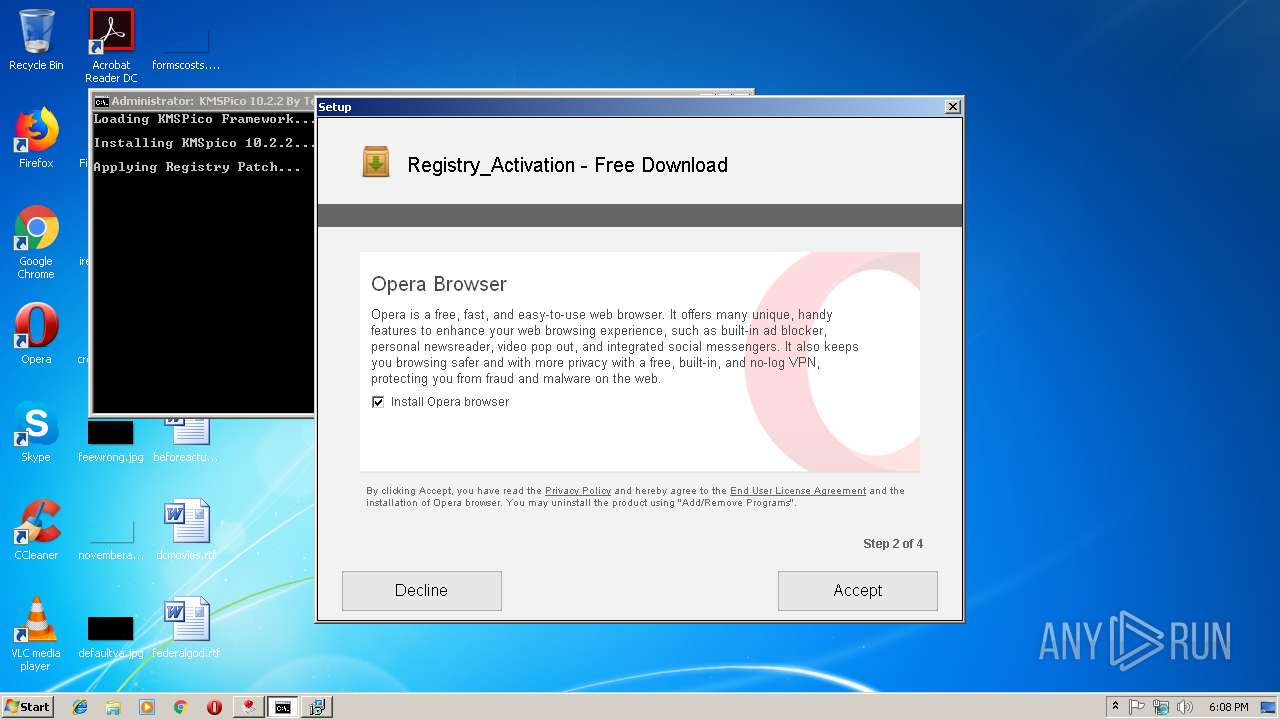Click 'Installing KMSpico 10.2.2...' console line
The height and width of the screenshot is (720, 1280).
point(204,143)
